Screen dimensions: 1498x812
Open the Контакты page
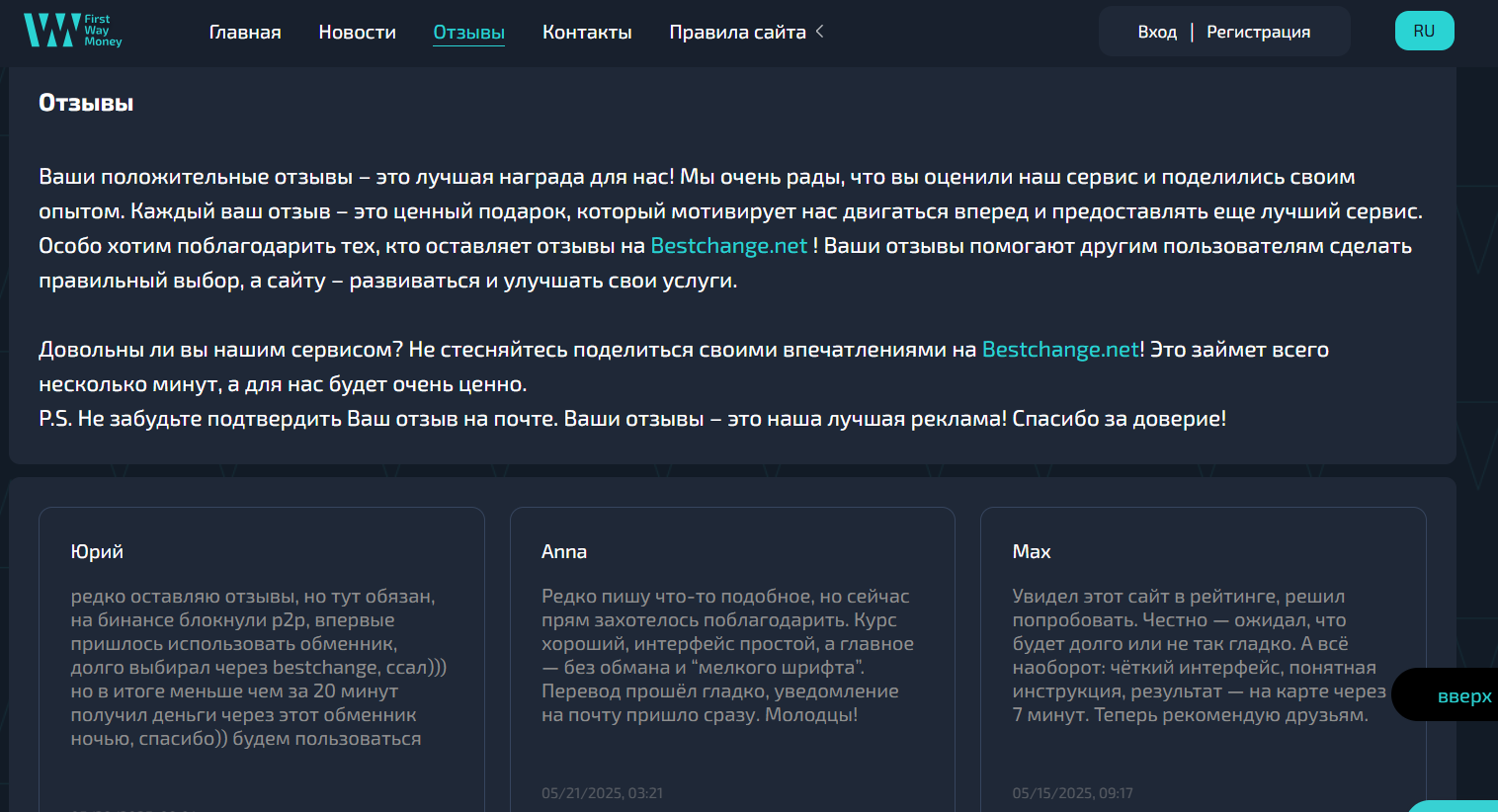tap(587, 33)
